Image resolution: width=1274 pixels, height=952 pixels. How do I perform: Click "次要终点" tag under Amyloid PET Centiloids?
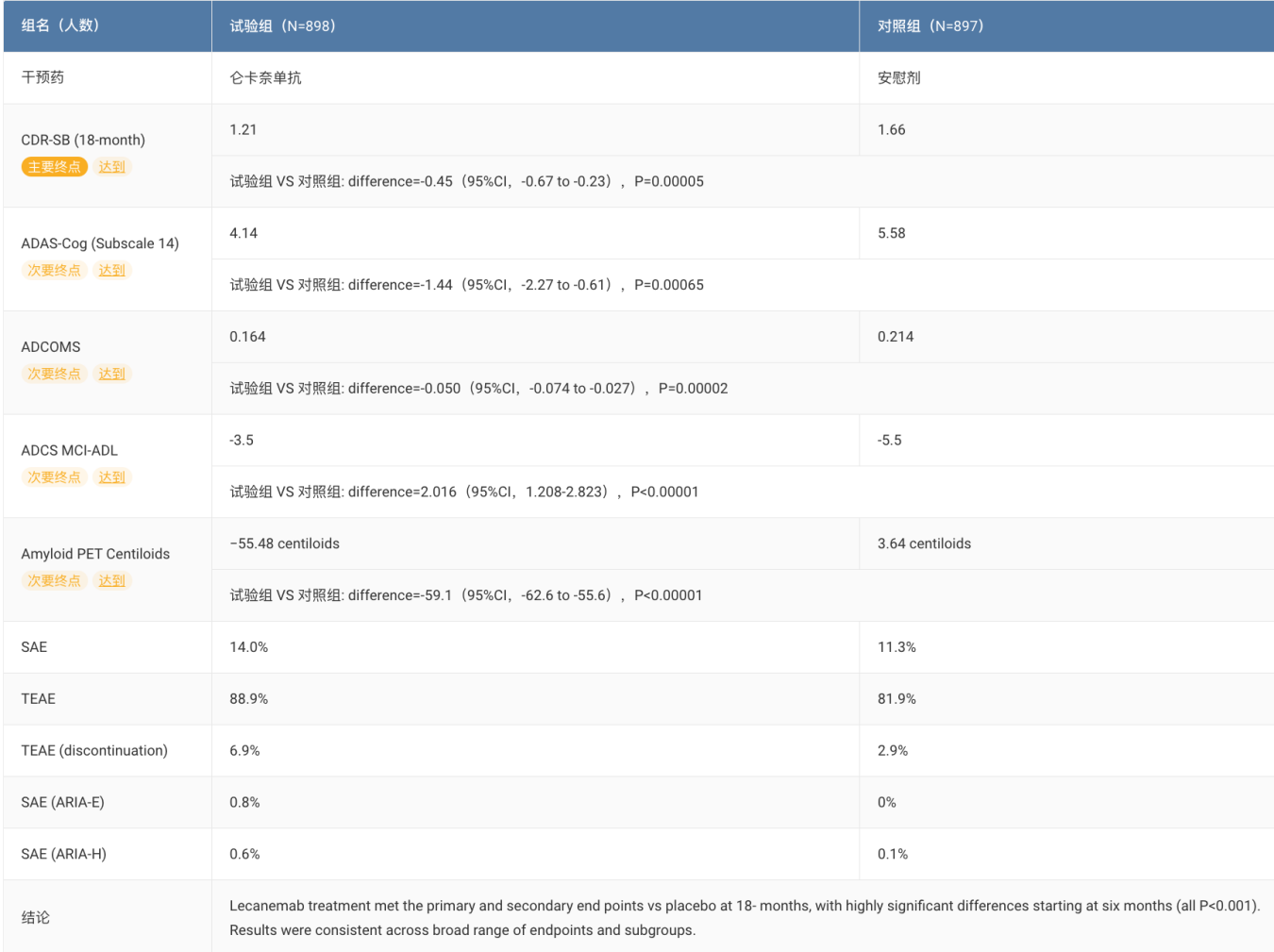pos(54,581)
